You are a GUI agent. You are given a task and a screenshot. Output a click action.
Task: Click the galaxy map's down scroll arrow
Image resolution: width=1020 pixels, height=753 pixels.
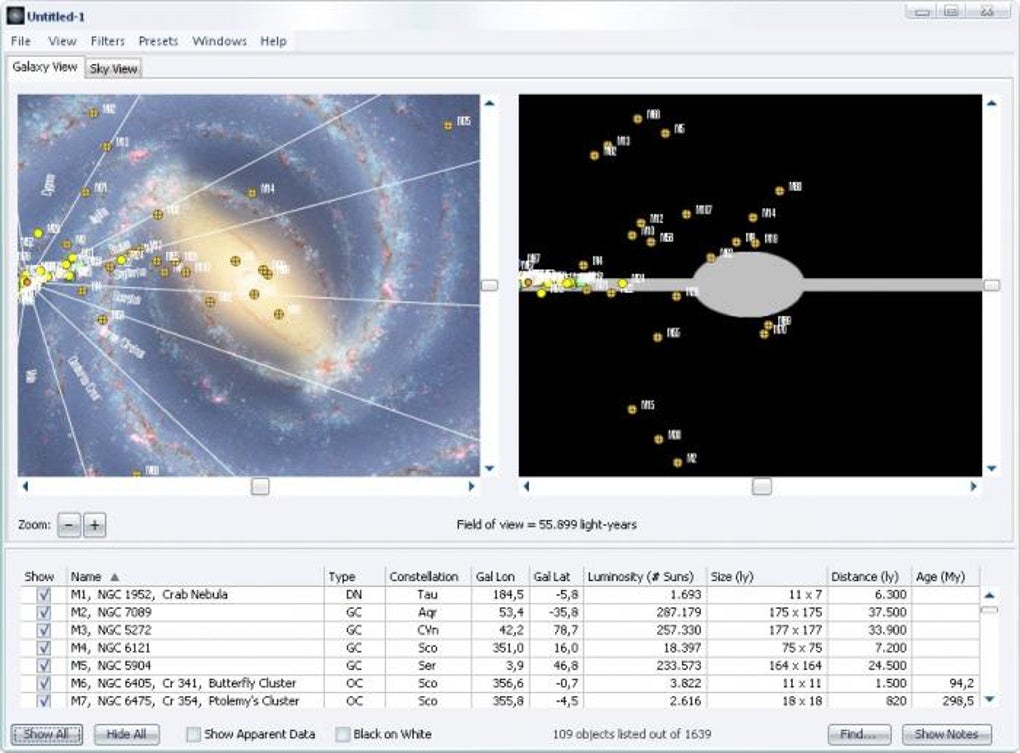tap(489, 468)
